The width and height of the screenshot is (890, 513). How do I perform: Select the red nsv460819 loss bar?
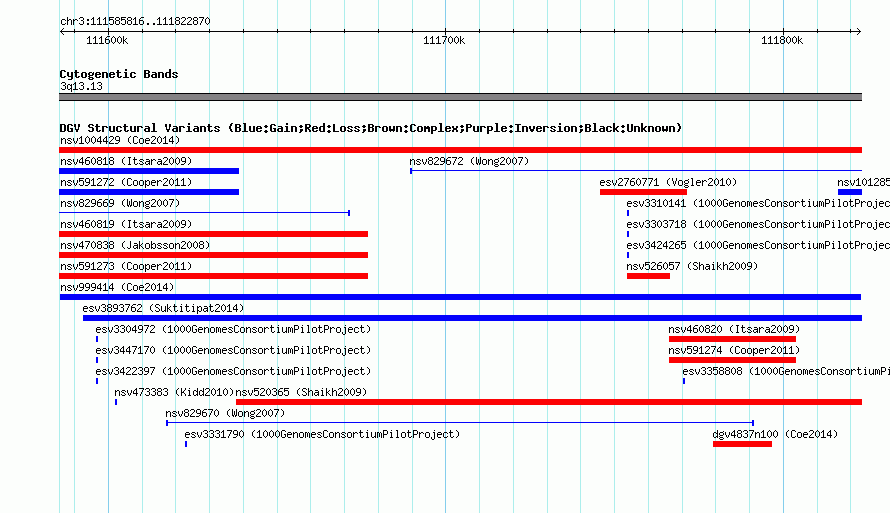[x=213, y=234]
